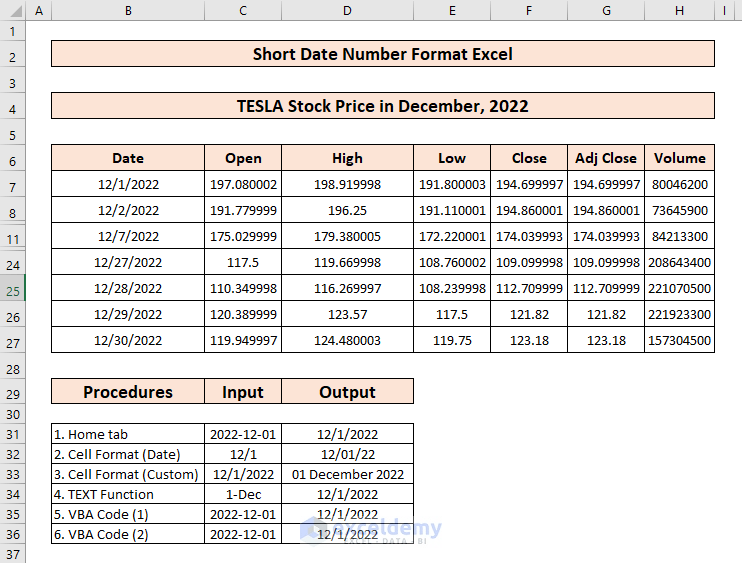Click Open value 197.080002
The image size is (742, 563).
pyautogui.click(x=243, y=184)
